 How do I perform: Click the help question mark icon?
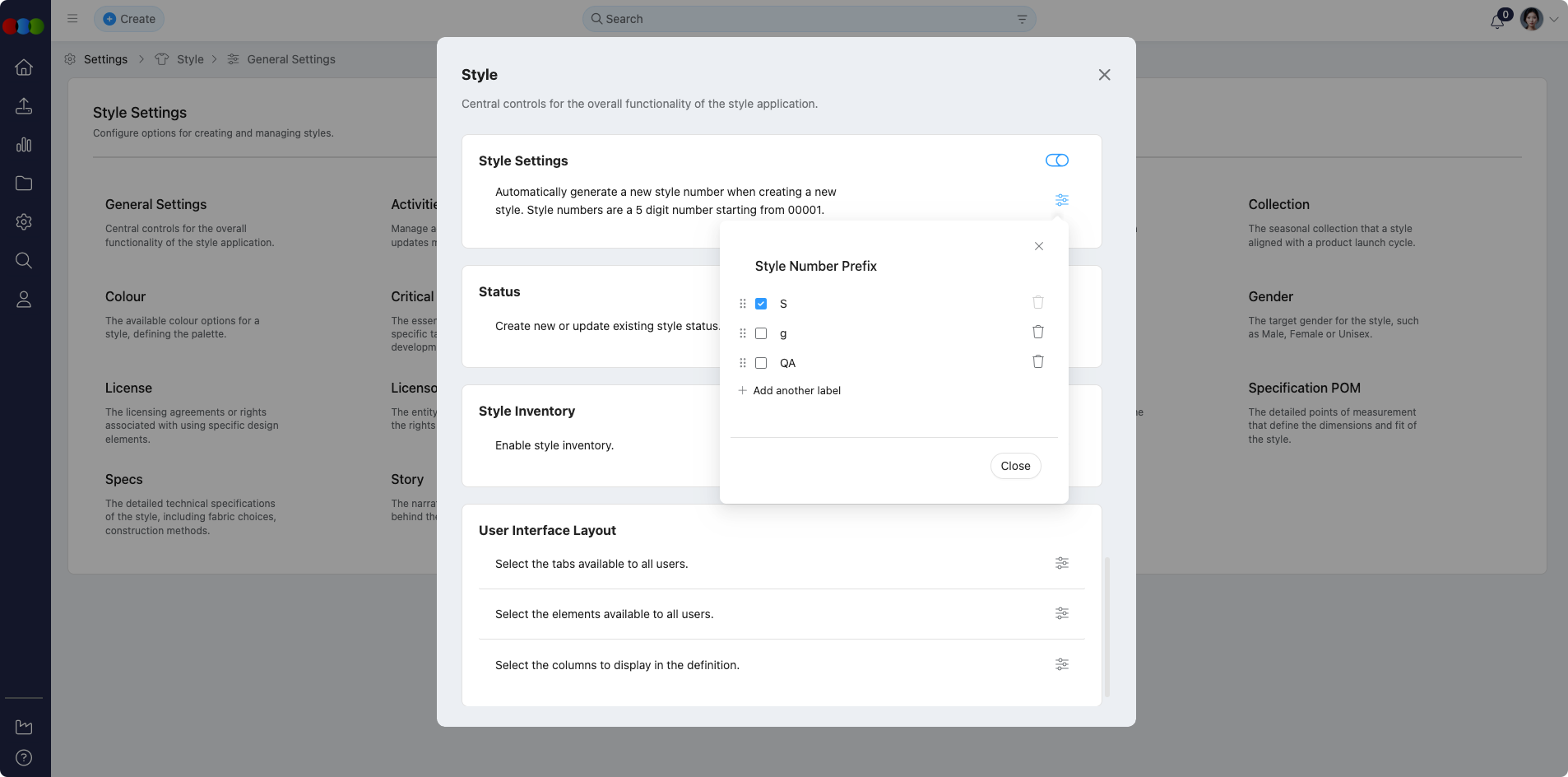coord(24,758)
